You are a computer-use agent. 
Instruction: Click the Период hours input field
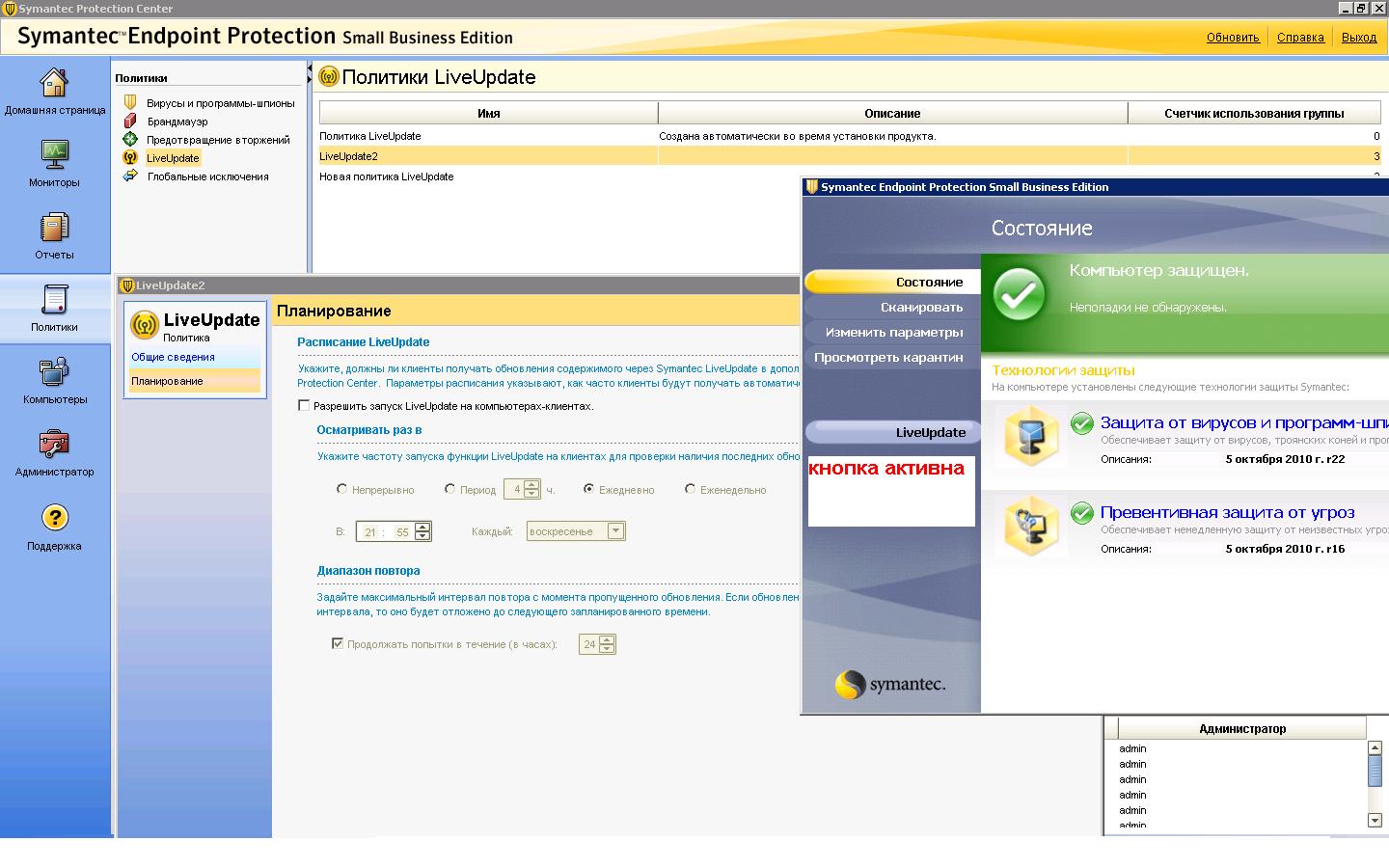(515, 489)
